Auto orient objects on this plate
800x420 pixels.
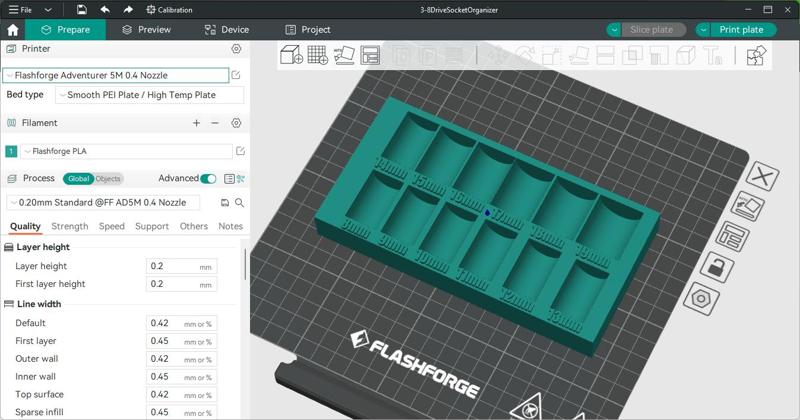747,207
